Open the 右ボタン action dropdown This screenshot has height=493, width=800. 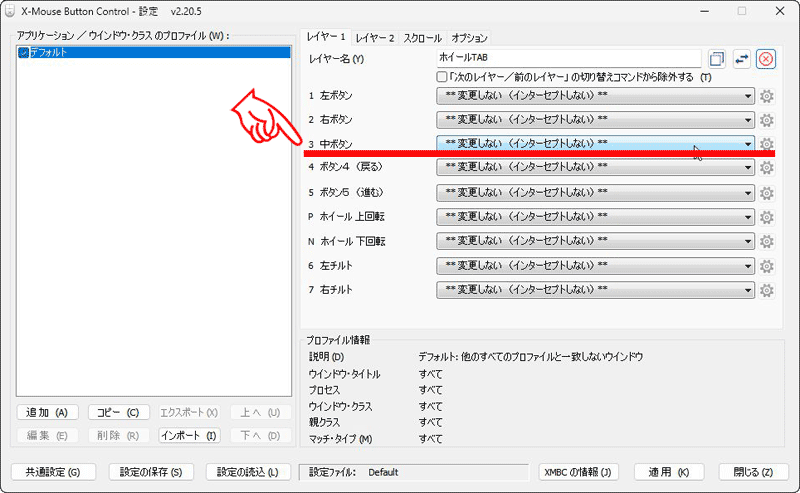pos(595,120)
